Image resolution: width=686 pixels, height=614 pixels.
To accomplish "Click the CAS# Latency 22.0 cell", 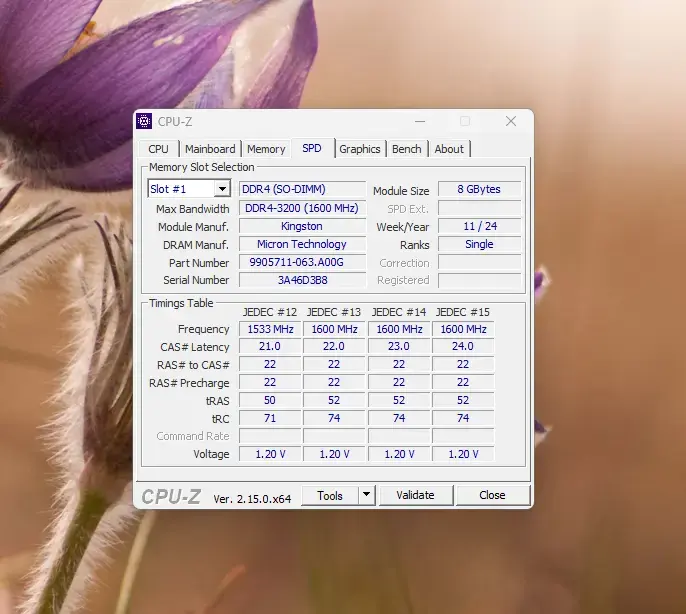I will coord(334,346).
